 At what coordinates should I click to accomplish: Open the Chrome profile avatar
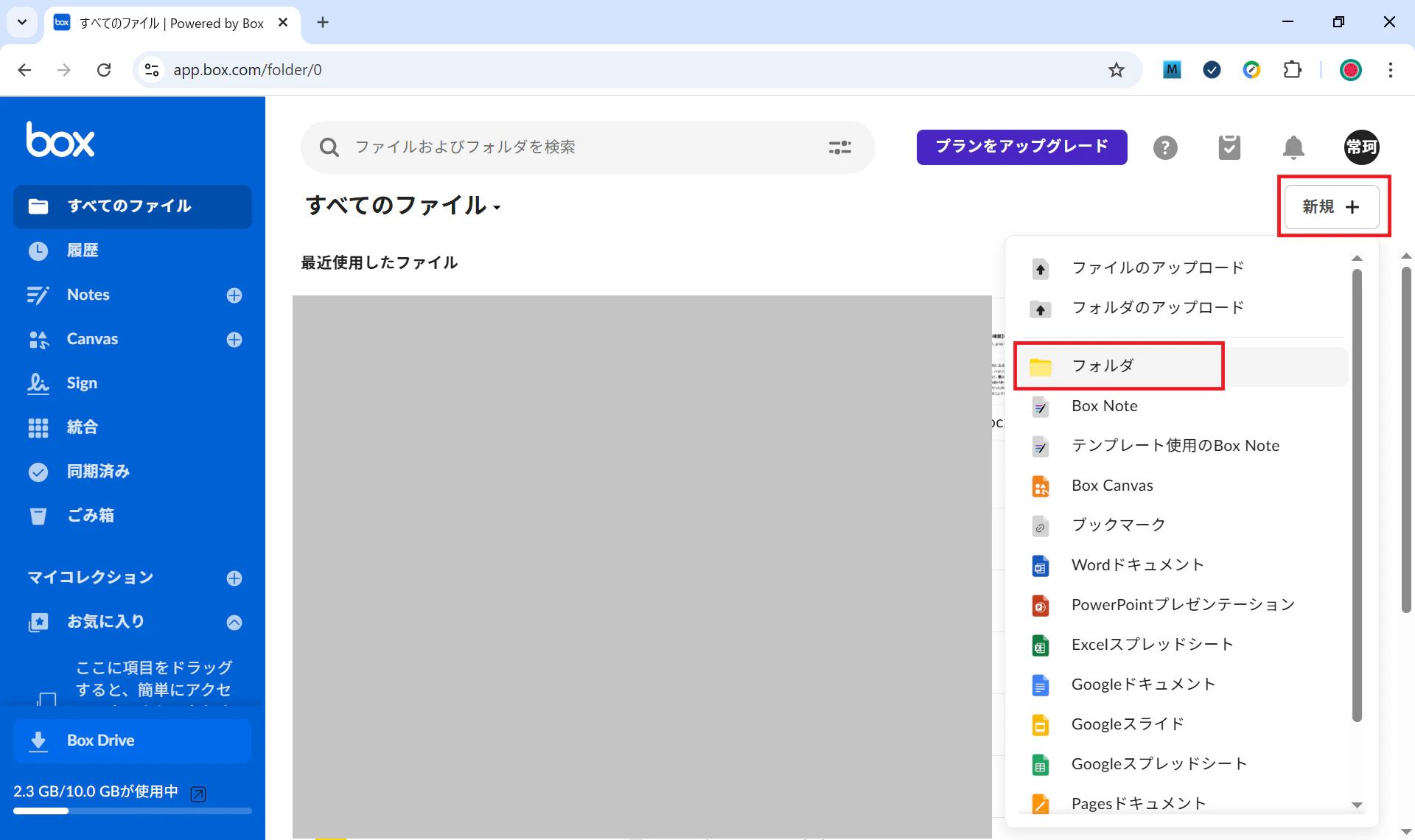(x=1350, y=70)
